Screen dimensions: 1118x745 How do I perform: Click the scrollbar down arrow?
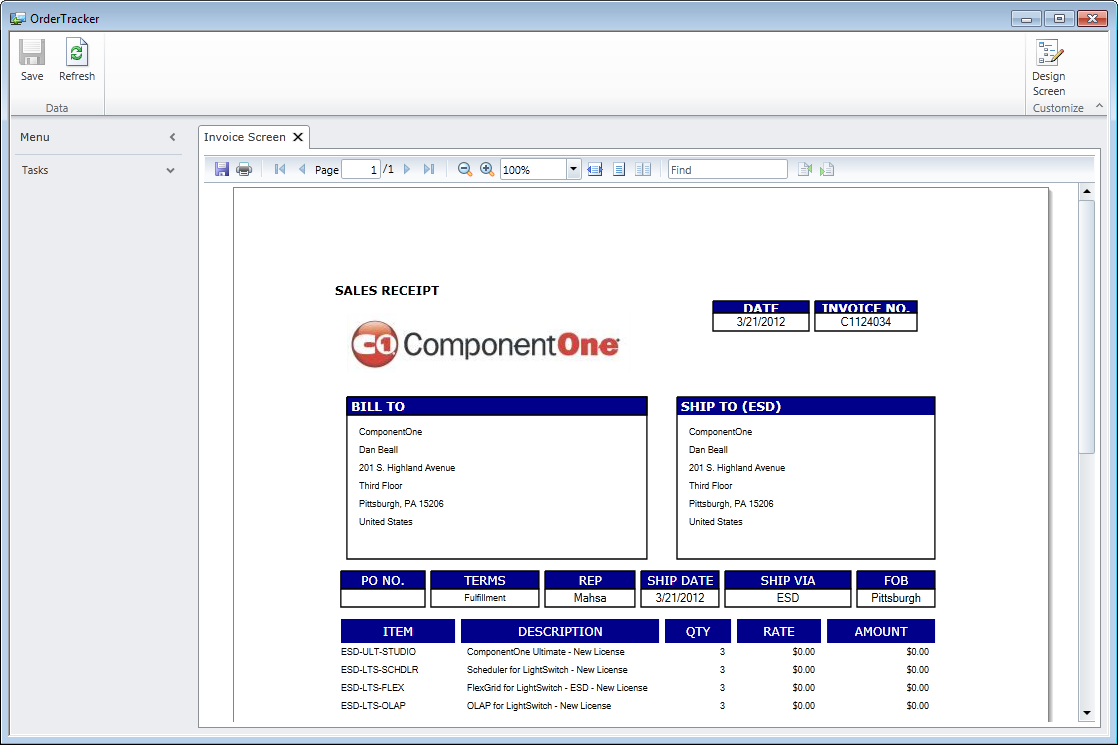1087,712
